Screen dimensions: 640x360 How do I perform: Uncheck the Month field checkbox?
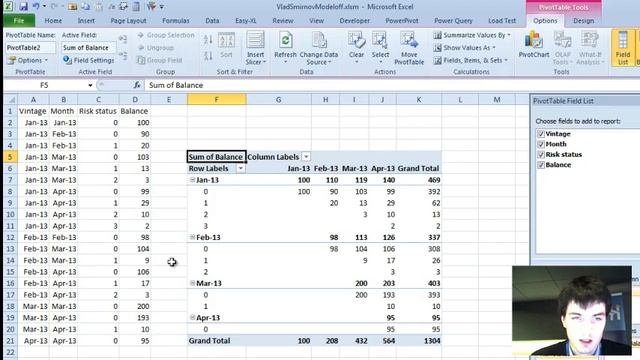pyautogui.click(x=541, y=144)
